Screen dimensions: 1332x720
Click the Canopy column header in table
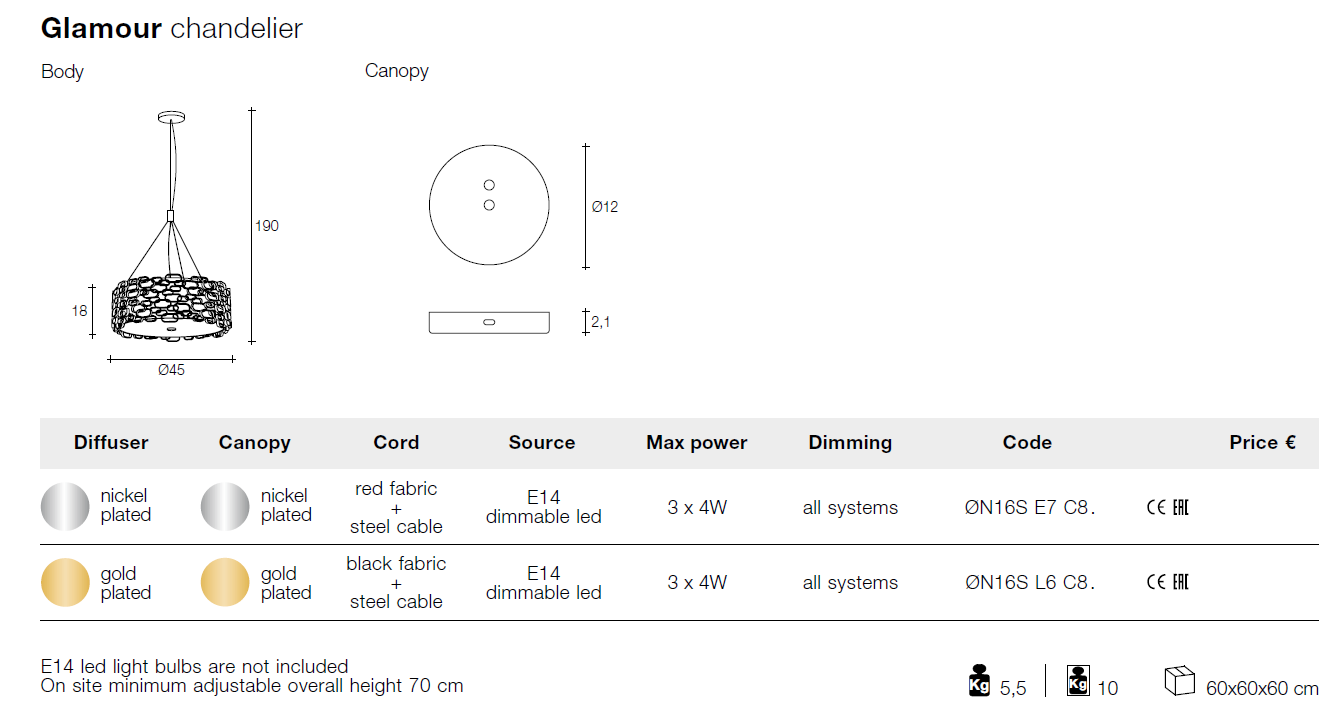pos(254,442)
